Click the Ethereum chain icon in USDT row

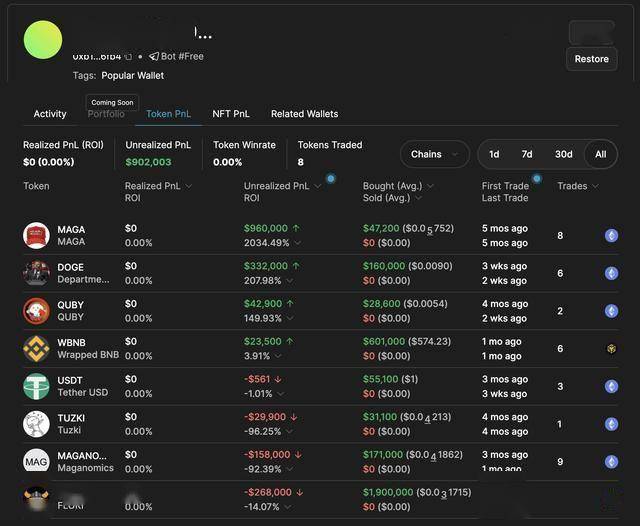coord(611,386)
